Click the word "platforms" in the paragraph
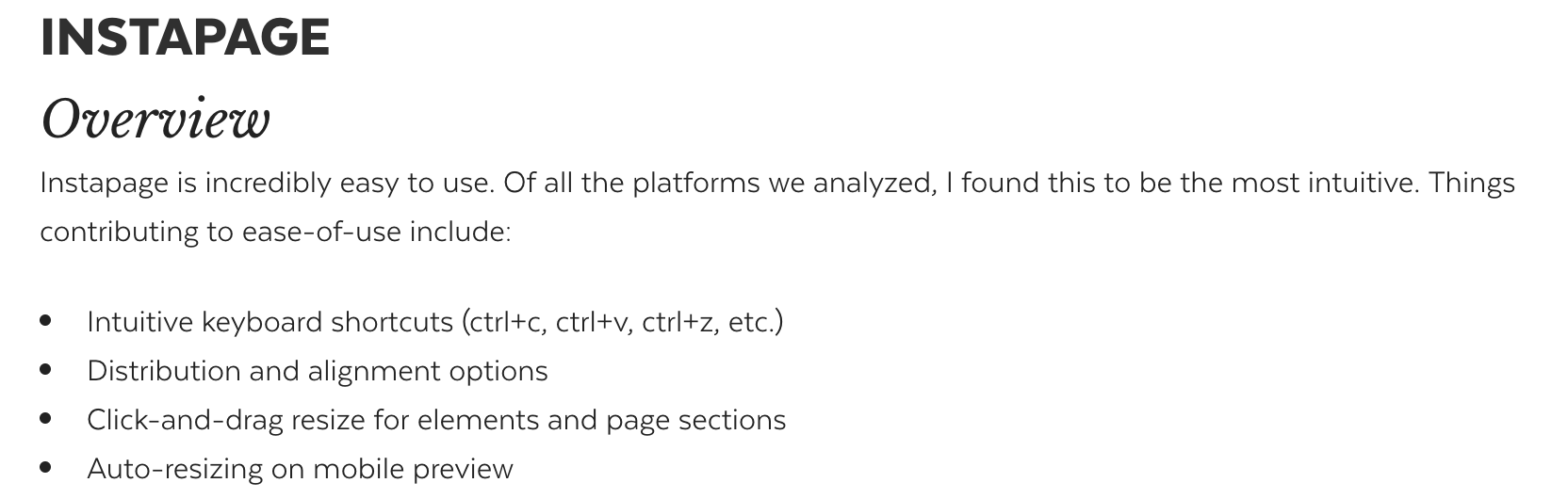The height and width of the screenshot is (499, 1568). click(695, 183)
